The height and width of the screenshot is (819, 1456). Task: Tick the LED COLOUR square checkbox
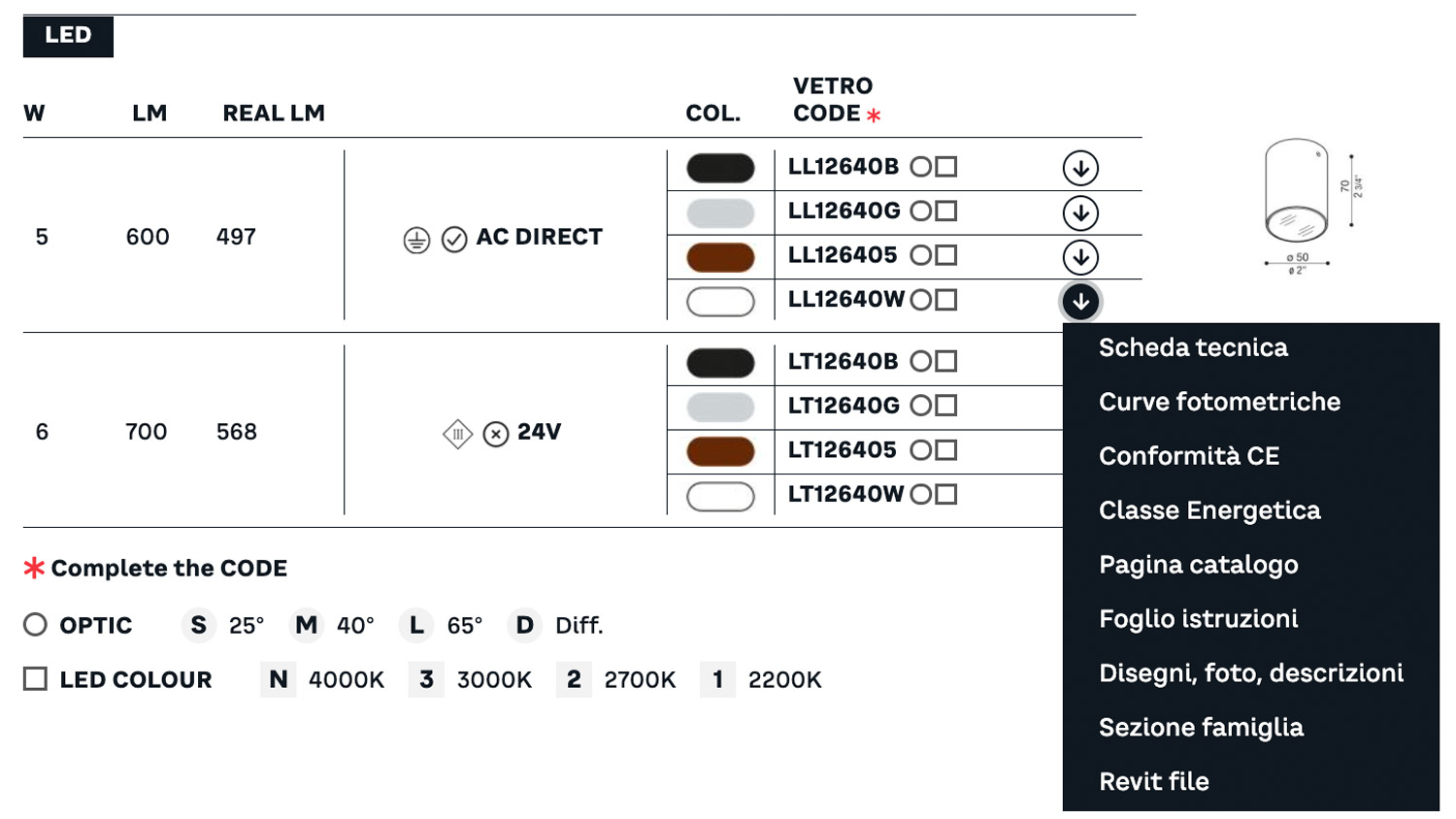(x=36, y=679)
